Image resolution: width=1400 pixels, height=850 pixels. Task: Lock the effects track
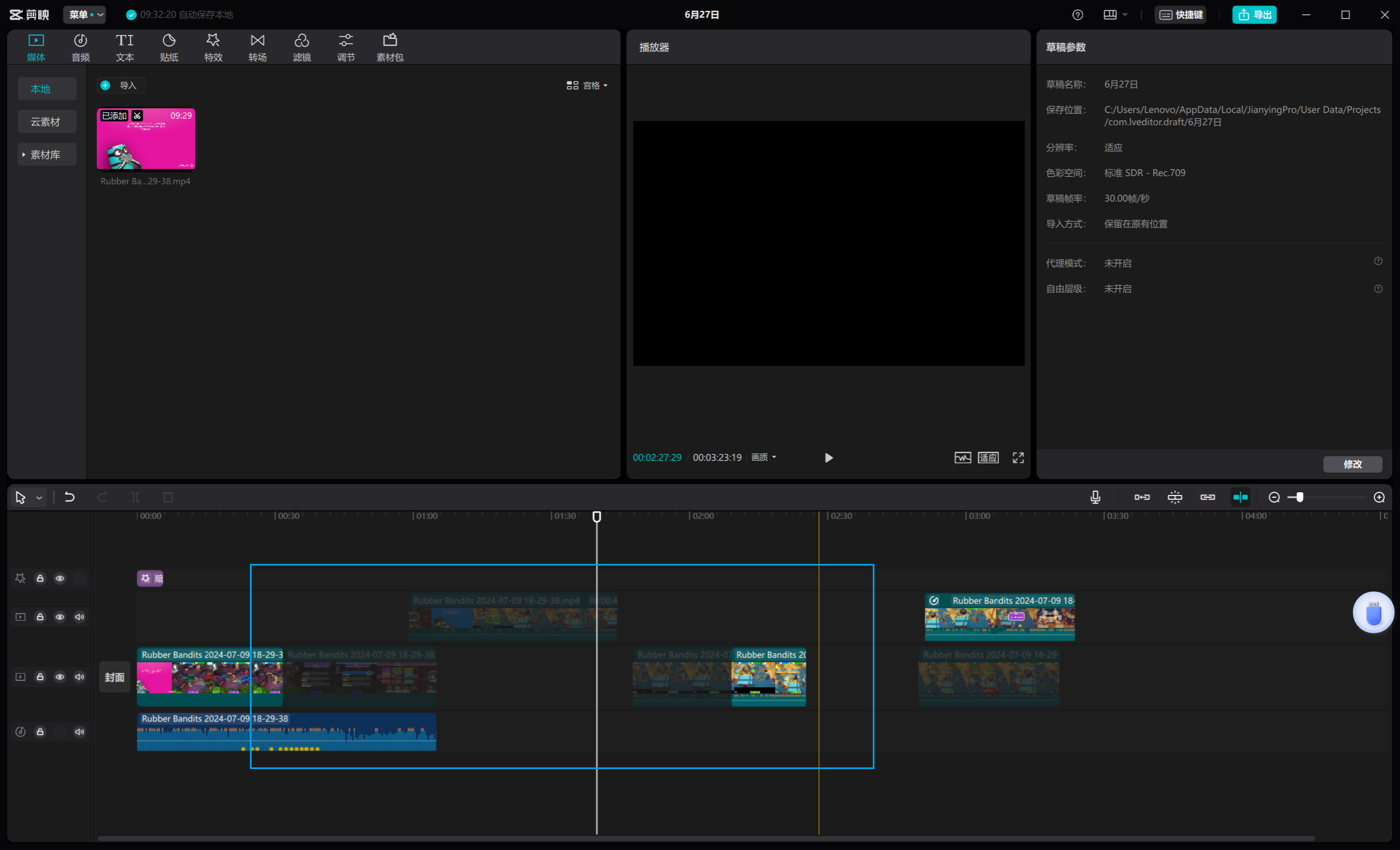tap(40, 578)
